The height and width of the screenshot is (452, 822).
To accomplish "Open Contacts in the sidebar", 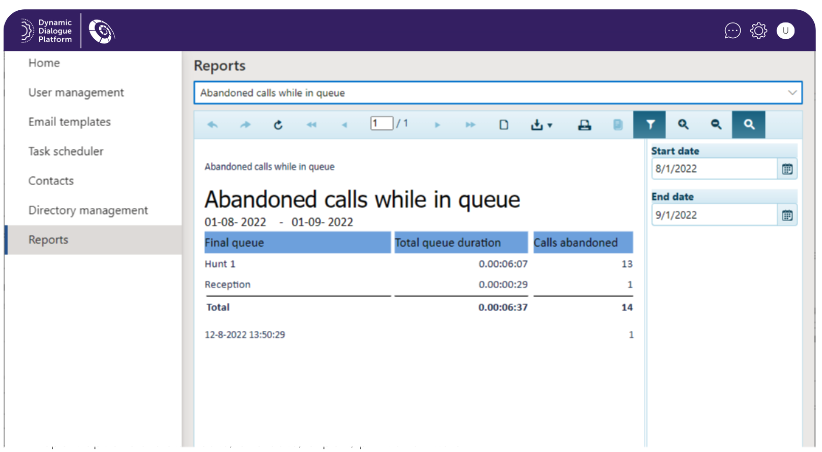I will point(51,180).
